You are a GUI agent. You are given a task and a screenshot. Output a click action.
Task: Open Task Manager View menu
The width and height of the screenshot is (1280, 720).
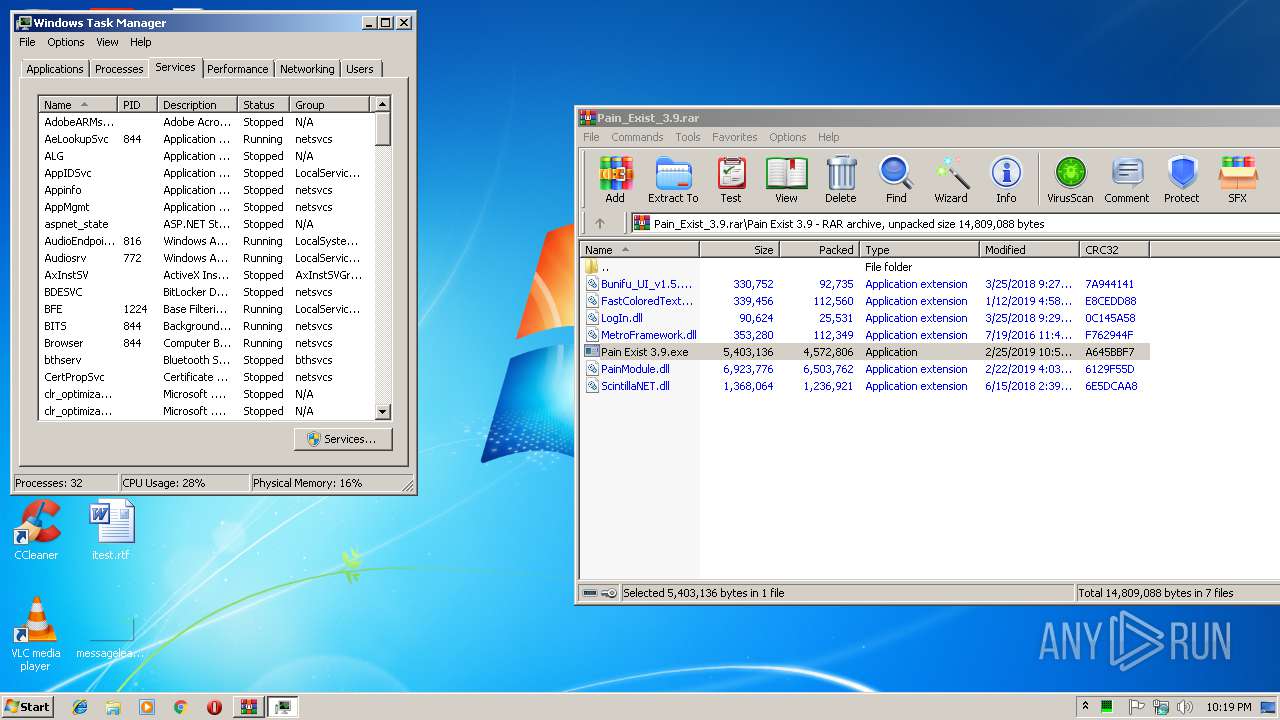(107, 42)
